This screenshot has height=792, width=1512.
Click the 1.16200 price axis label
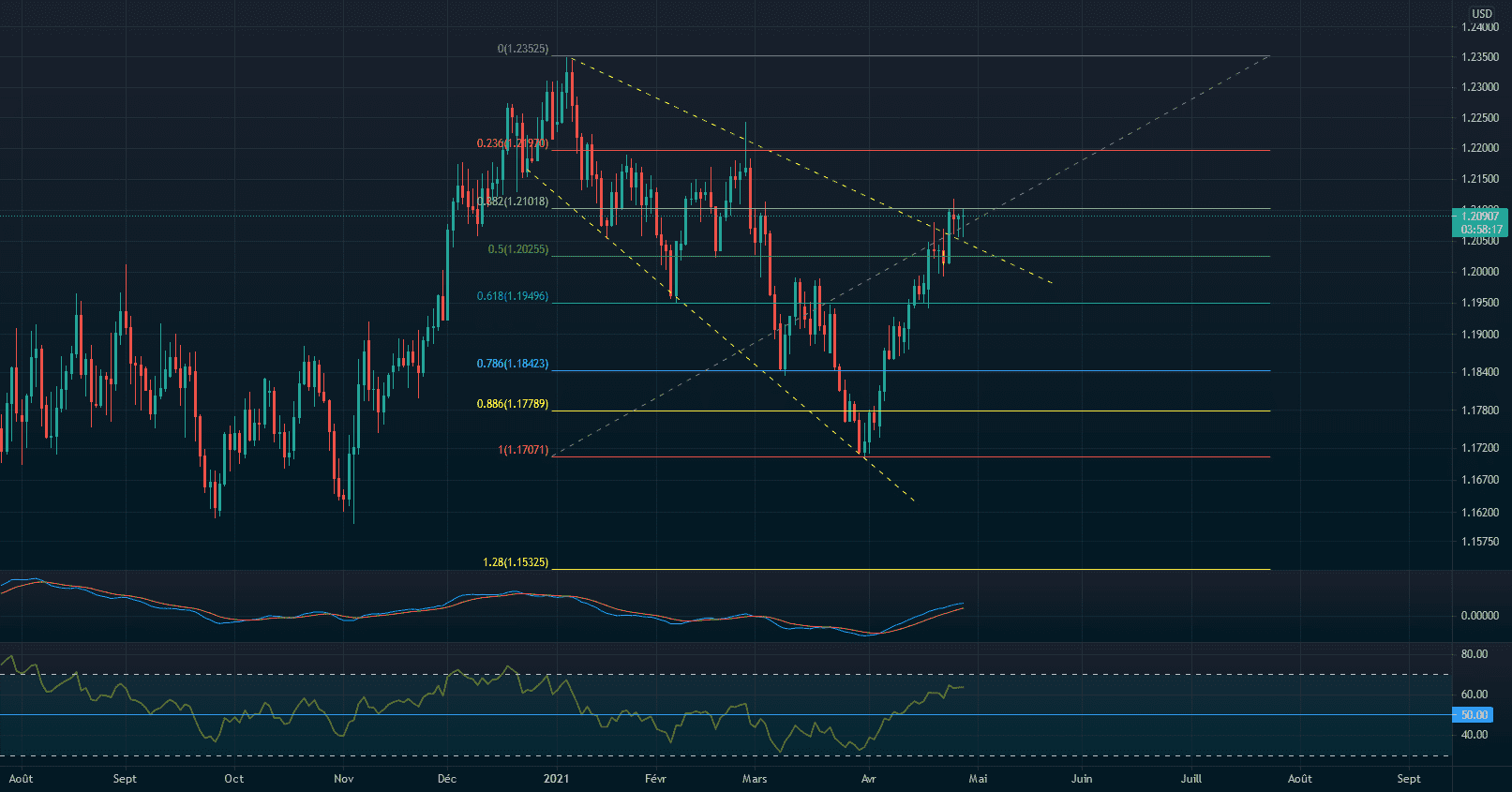[x=1480, y=513]
